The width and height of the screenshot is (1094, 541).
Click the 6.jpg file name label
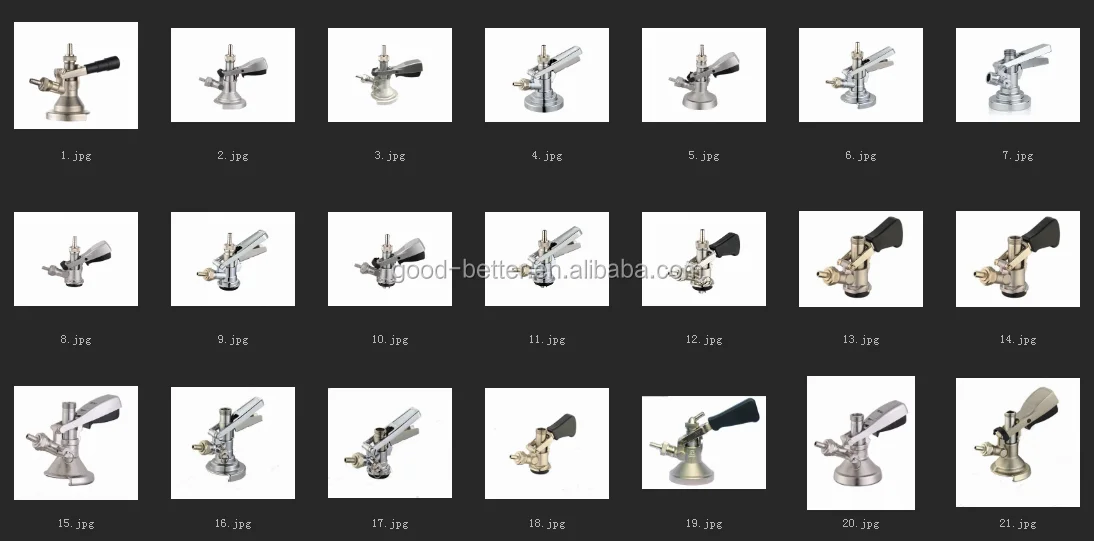tap(861, 156)
